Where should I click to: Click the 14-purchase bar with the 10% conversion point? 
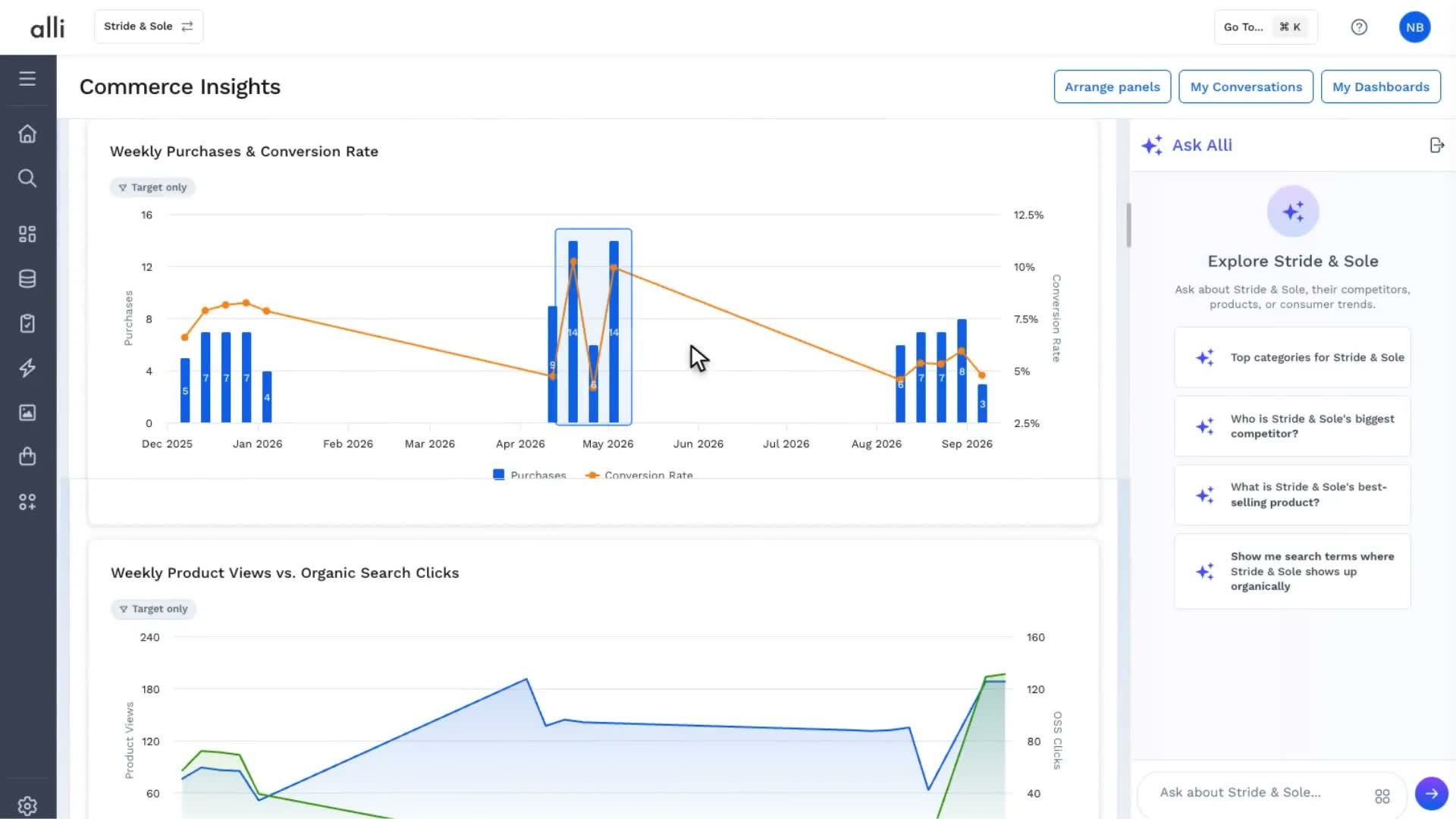tap(613, 331)
